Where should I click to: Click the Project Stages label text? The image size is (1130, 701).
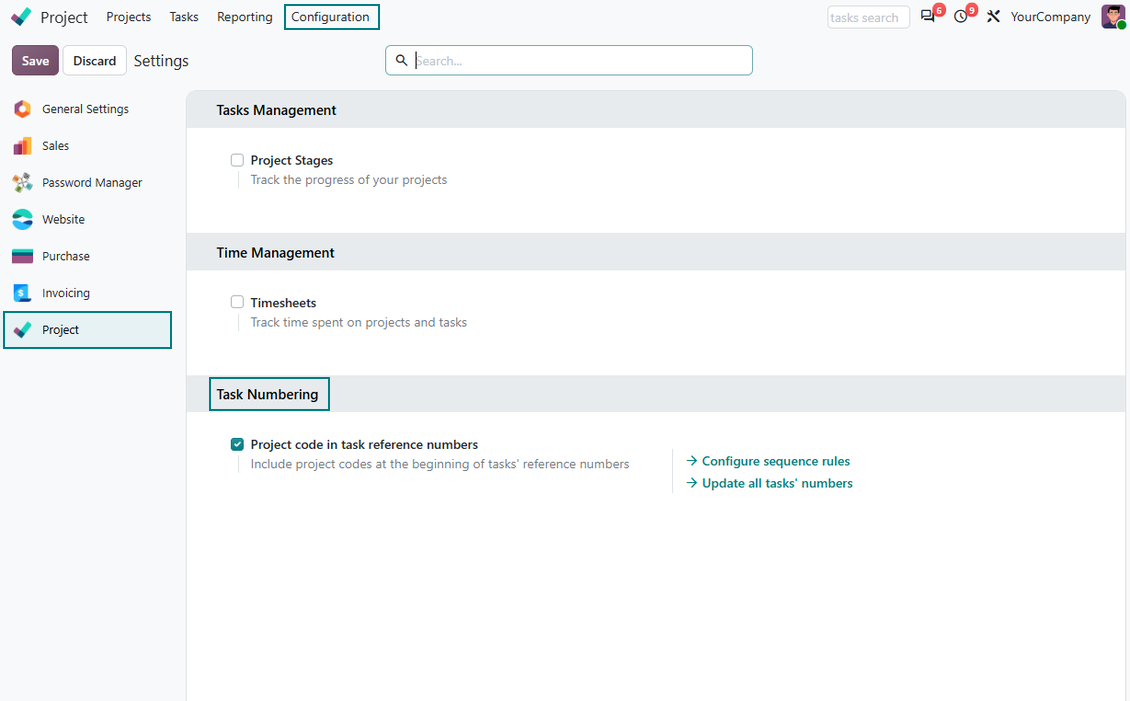292,160
